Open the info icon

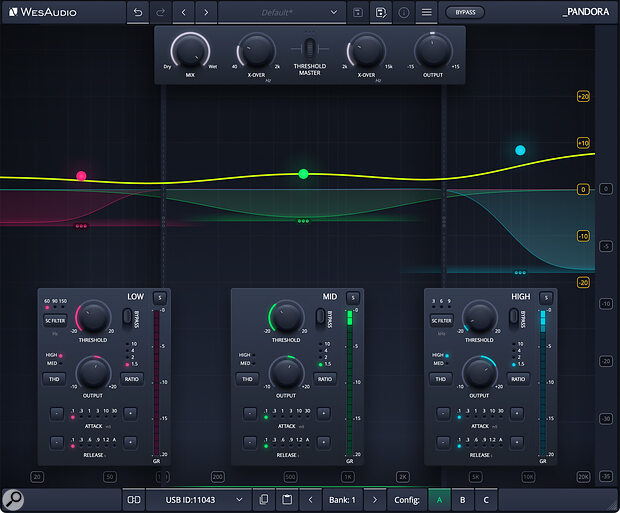pyautogui.click(x=404, y=12)
